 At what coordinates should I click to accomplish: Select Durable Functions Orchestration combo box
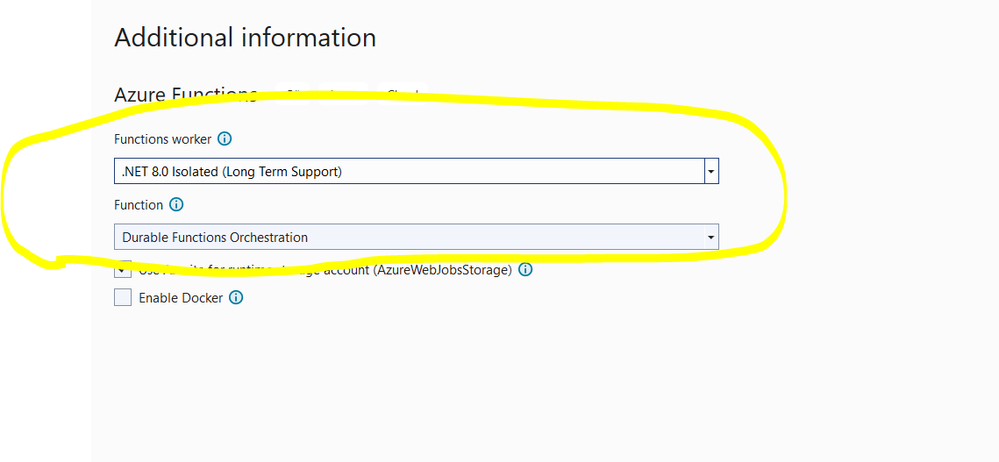400,238
